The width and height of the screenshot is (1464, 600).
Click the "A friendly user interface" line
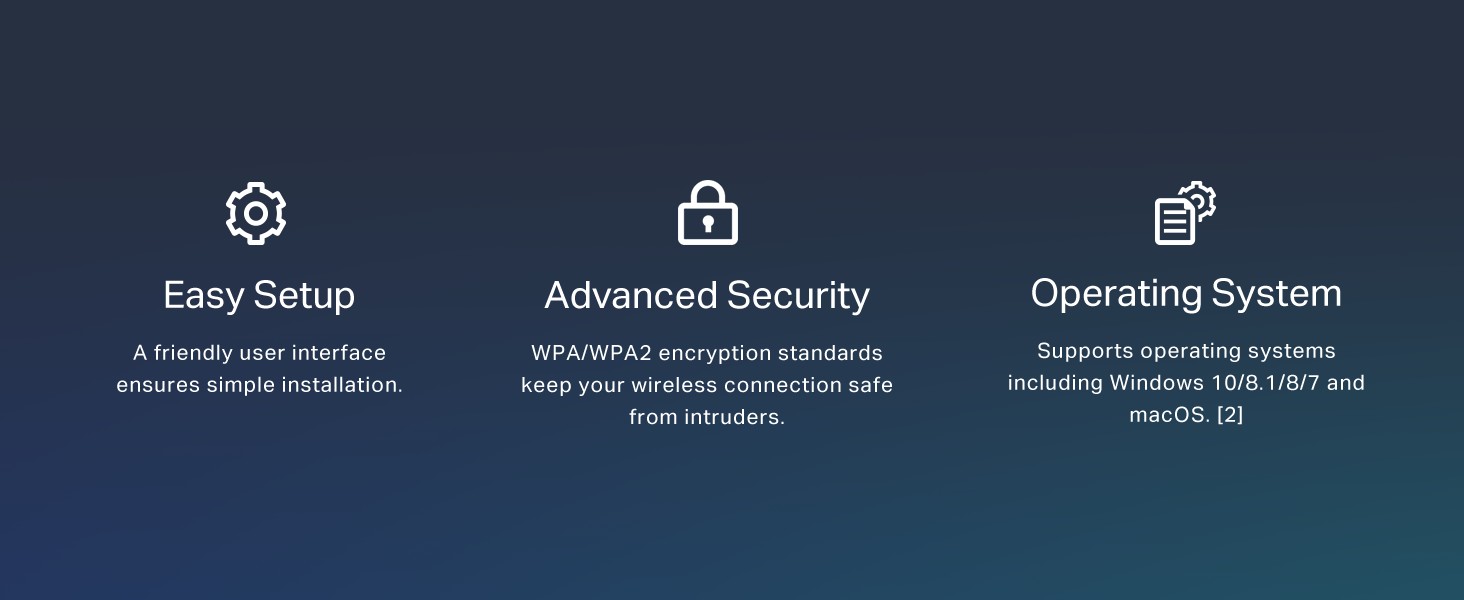pos(259,353)
